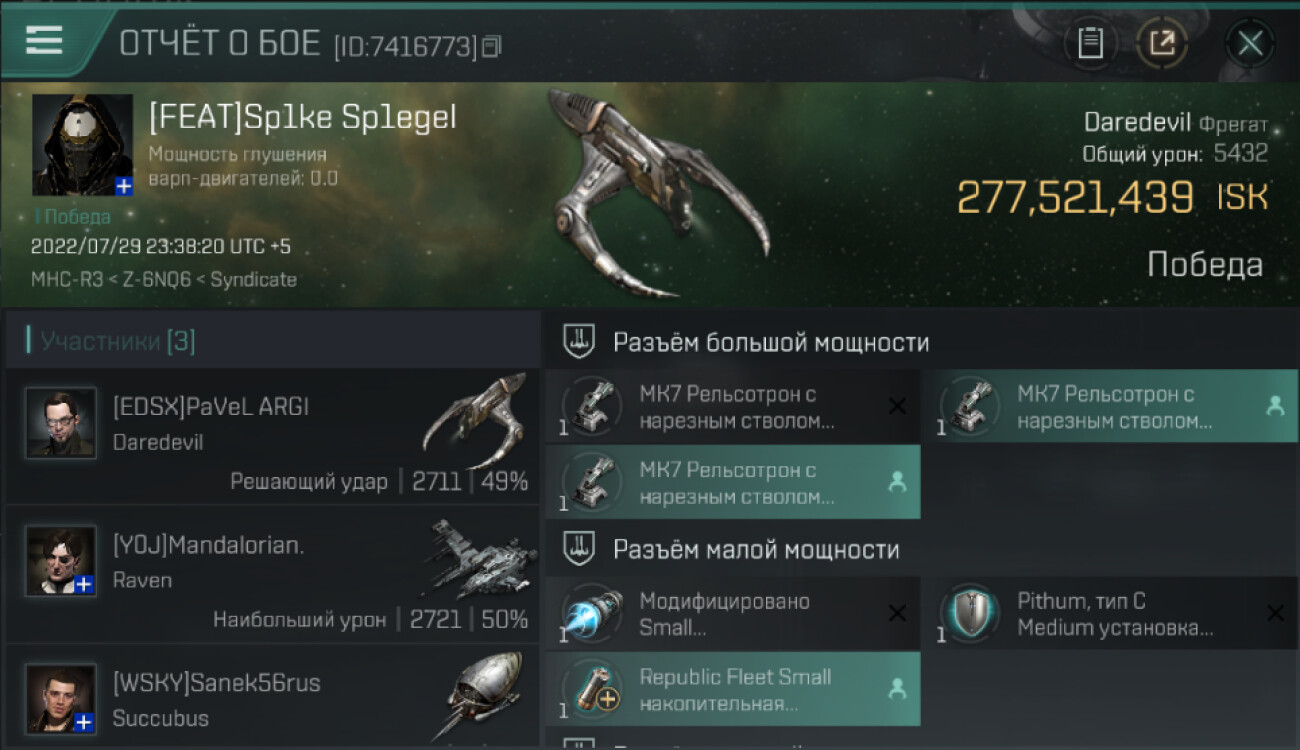This screenshot has height=750, width=1300.
Task: Open the clipboard notes icon
Action: pyautogui.click(x=1090, y=43)
